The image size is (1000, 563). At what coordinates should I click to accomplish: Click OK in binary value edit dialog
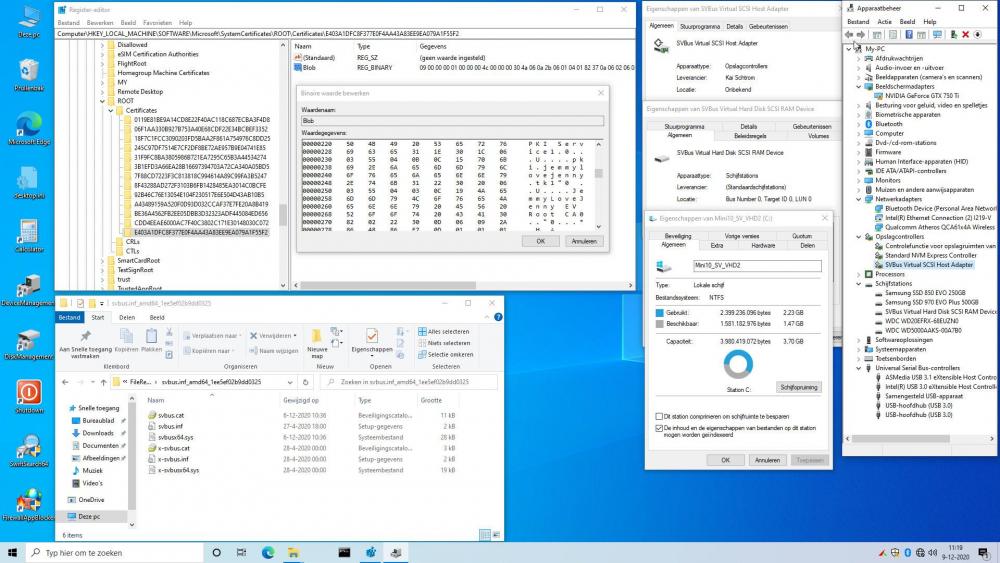tap(540, 241)
